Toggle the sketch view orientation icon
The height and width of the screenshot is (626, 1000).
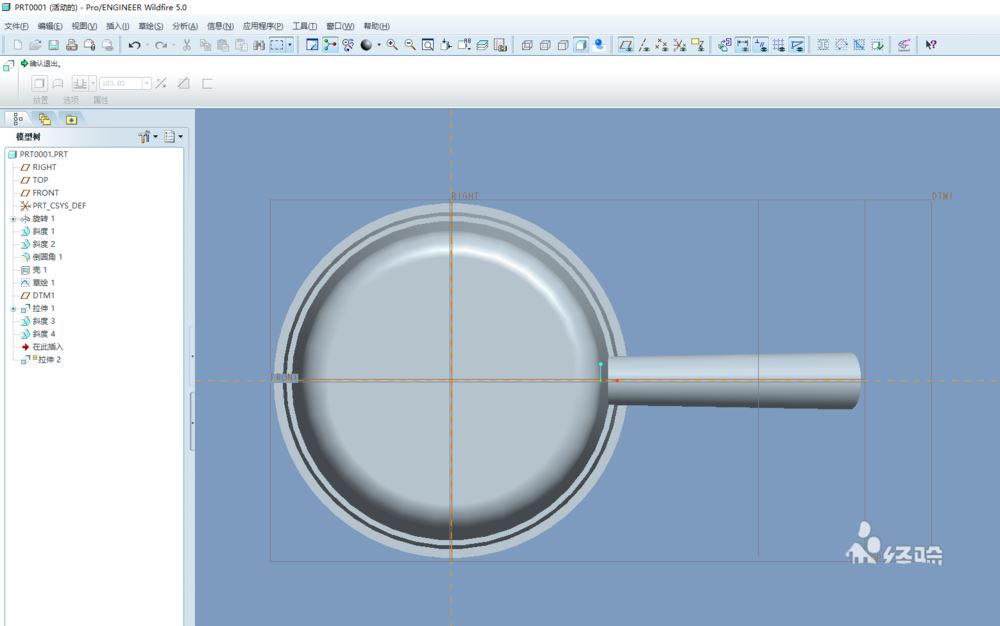[x=312, y=45]
